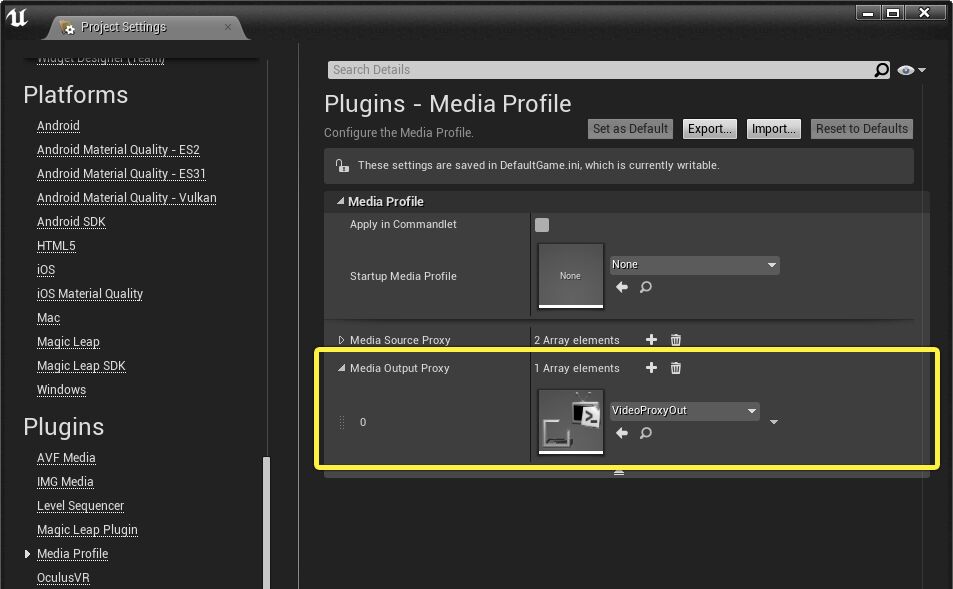Click the Export button
953x589 pixels.
(x=709, y=128)
